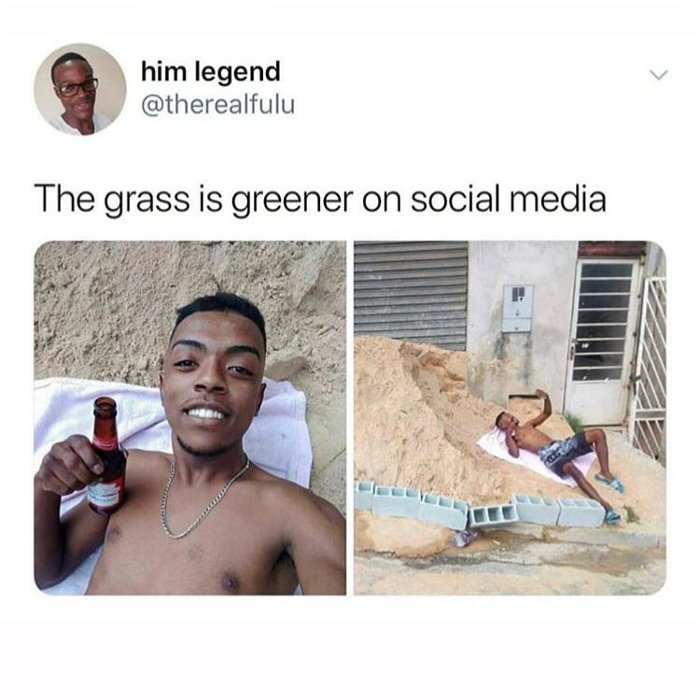Click the words social media in tweet
This screenshot has width=700, height=700.
coord(508,199)
